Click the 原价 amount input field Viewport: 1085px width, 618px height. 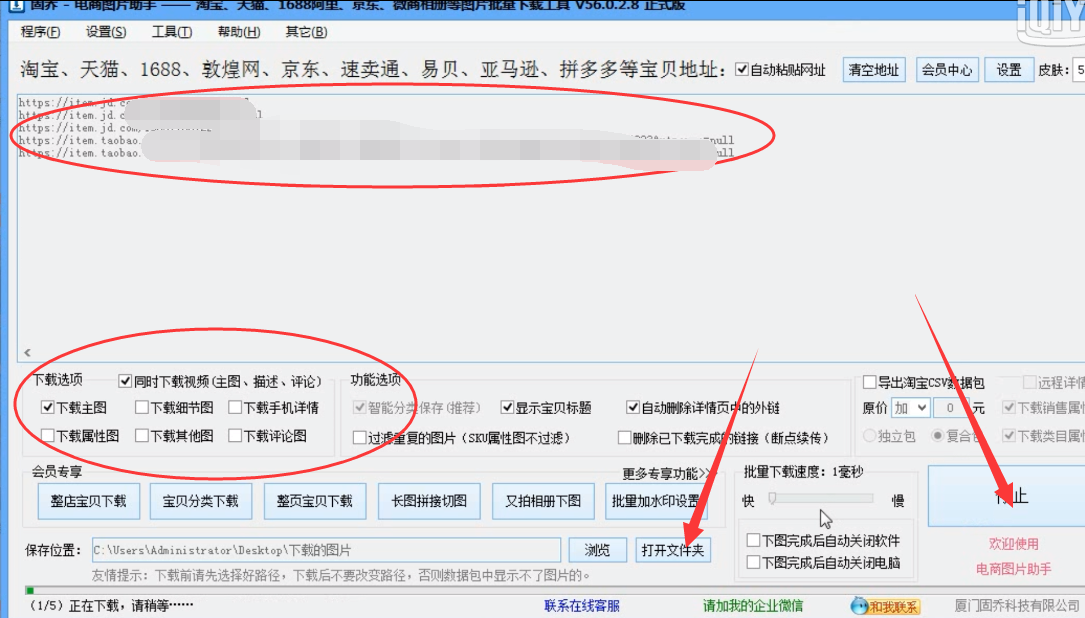tap(950, 408)
